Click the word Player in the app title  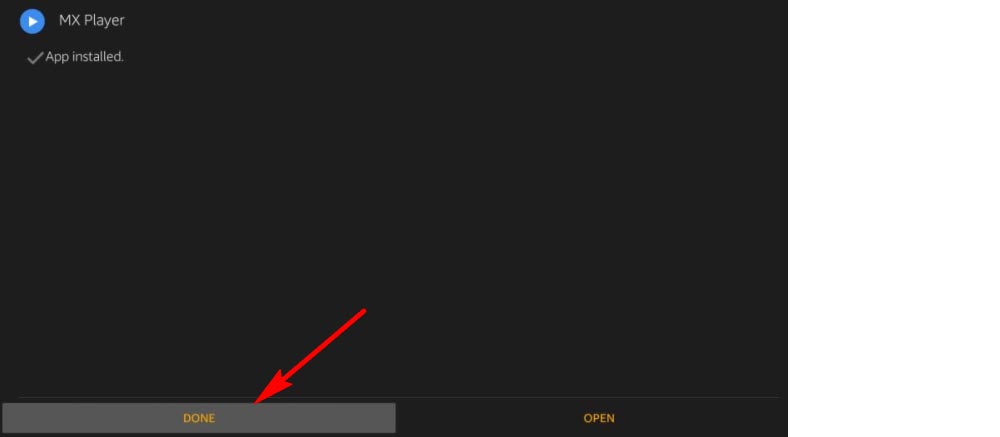point(104,21)
